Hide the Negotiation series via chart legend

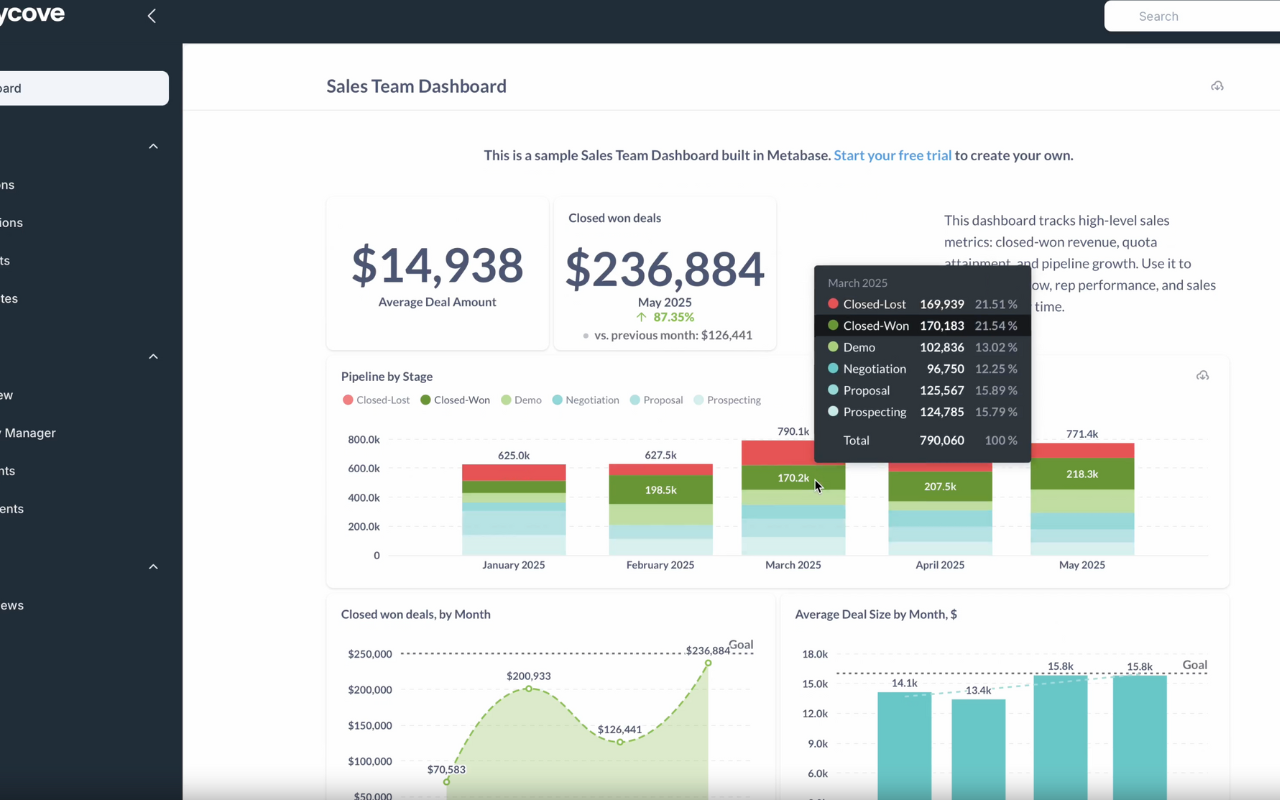pyautogui.click(x=585, y=400)
